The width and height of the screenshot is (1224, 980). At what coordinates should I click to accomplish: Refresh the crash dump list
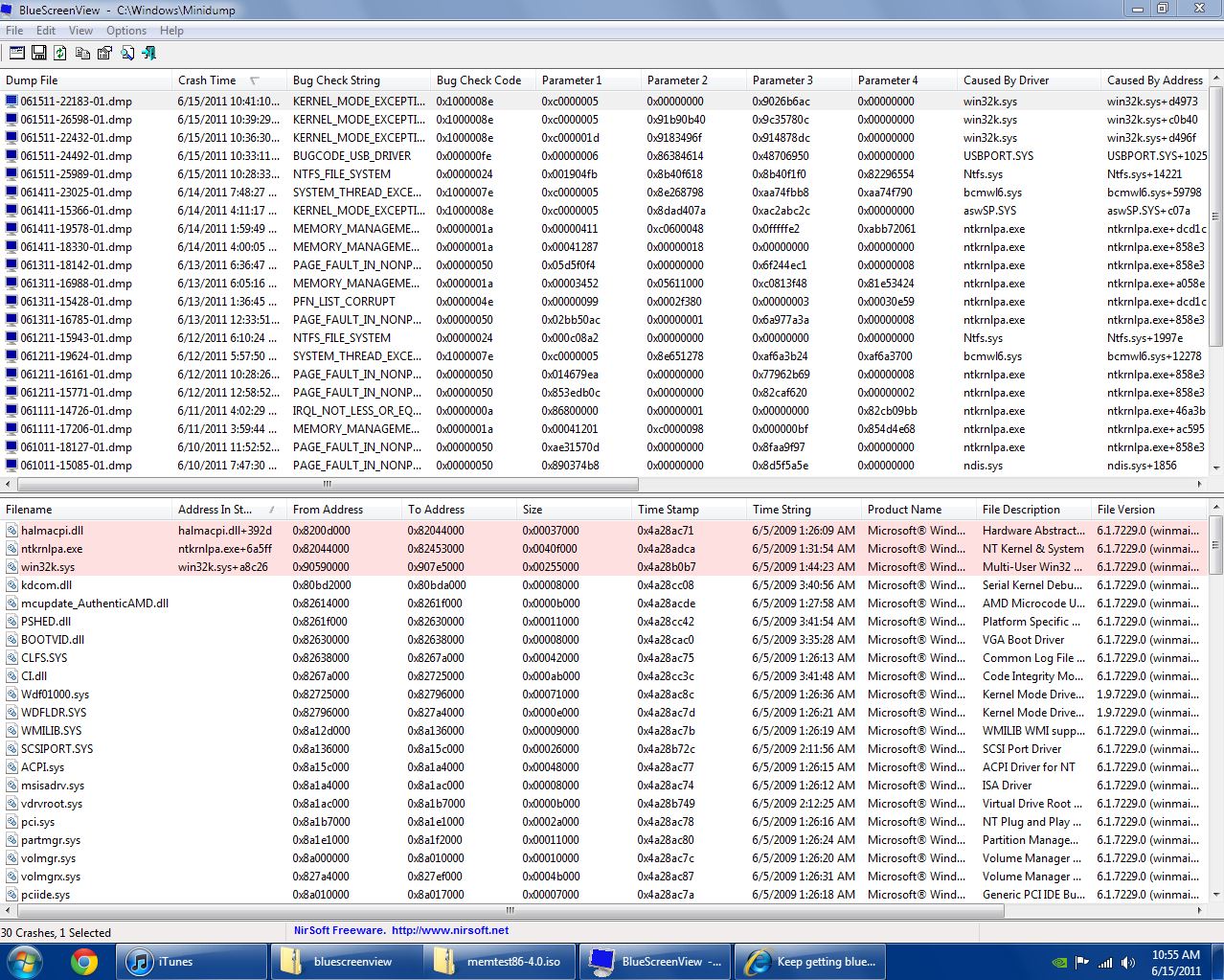point(60,53)
